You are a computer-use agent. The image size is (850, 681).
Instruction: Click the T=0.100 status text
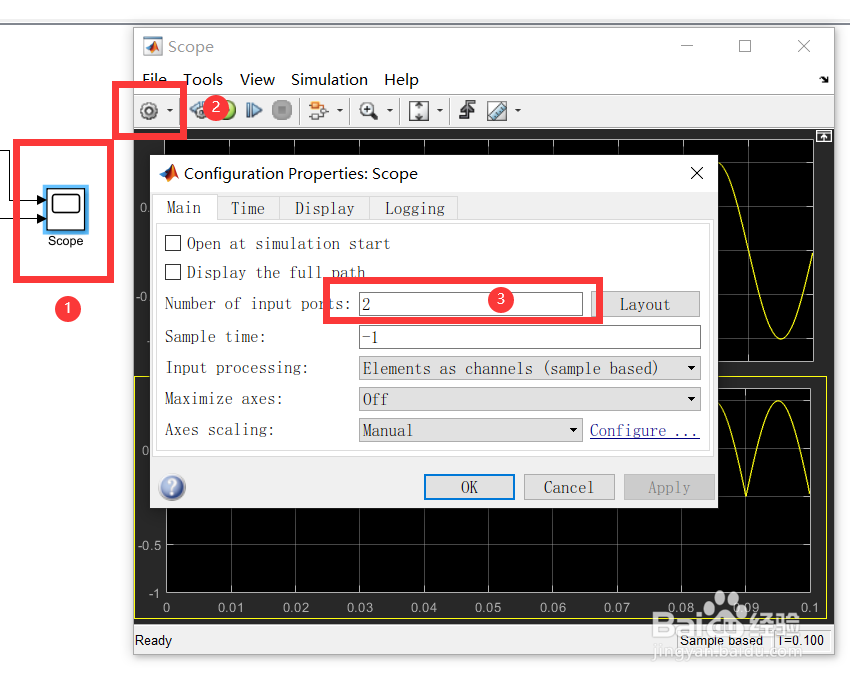tap(801, 641)
